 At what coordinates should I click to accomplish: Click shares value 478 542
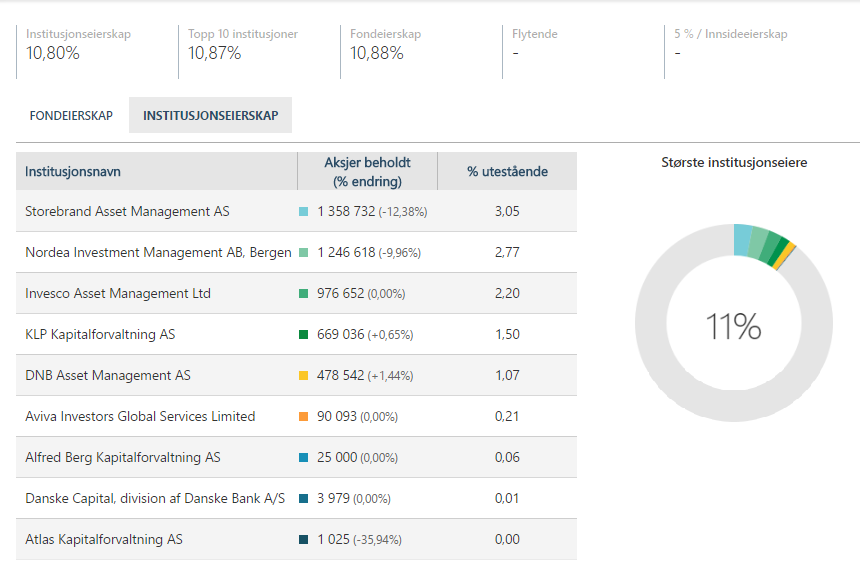[x=341, y=376]
